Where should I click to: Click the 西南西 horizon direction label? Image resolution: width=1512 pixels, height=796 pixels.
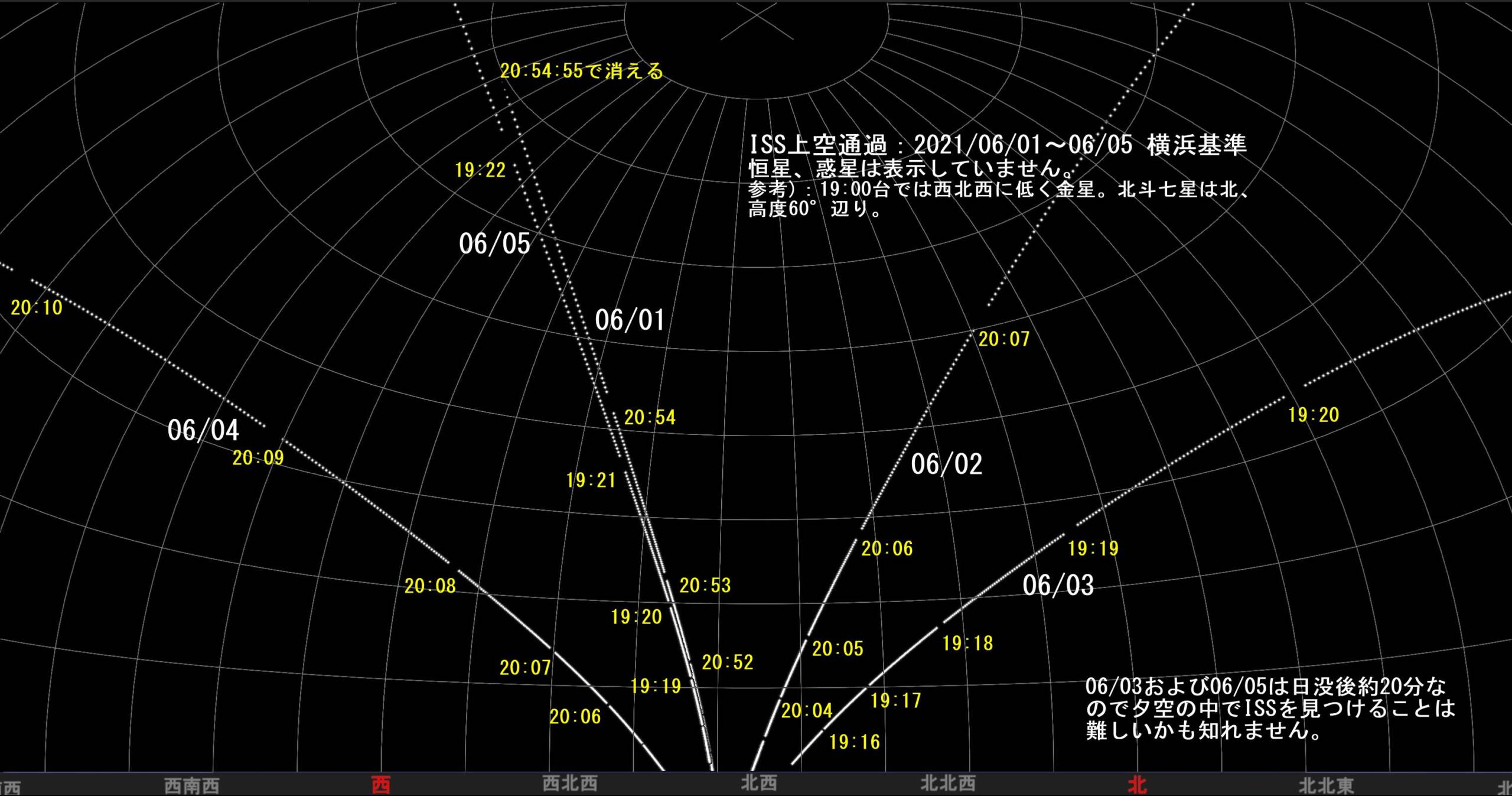(191, 786)
